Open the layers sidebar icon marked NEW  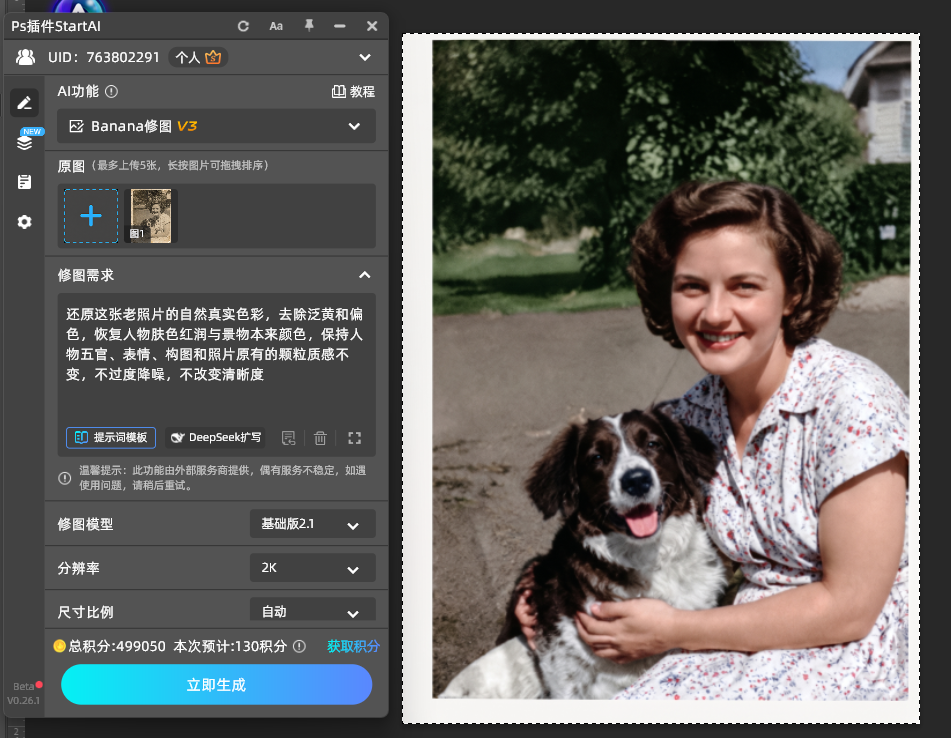click(x=25, y=141)
